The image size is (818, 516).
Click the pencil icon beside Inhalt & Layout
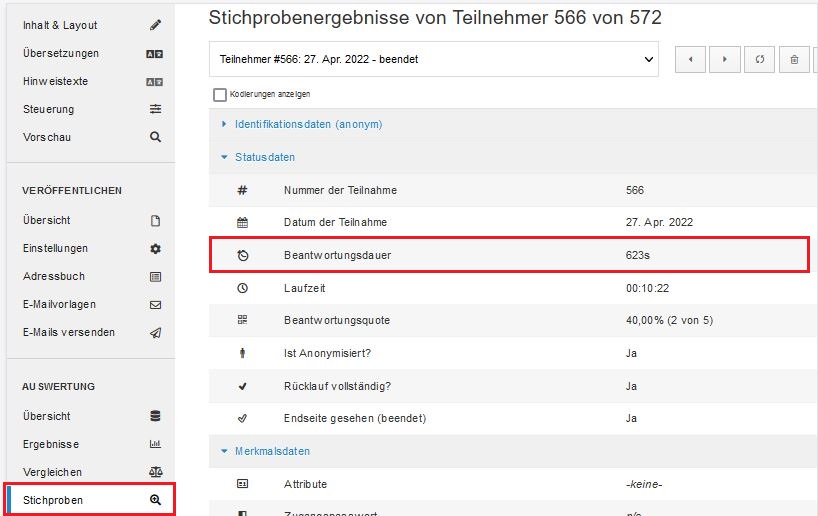pos(155,25)
